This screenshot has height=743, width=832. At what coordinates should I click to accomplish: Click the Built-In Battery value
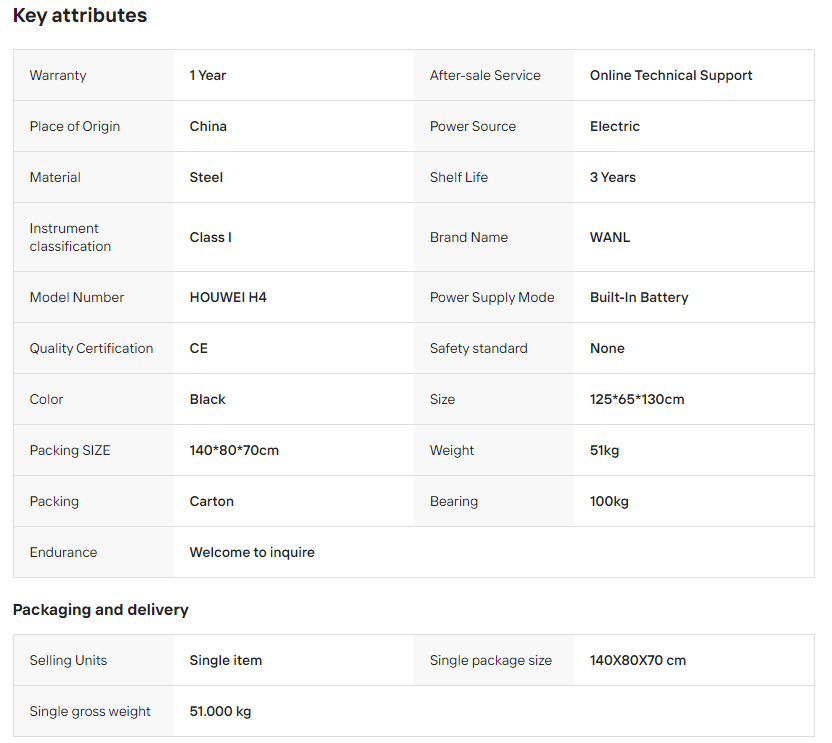639,297
